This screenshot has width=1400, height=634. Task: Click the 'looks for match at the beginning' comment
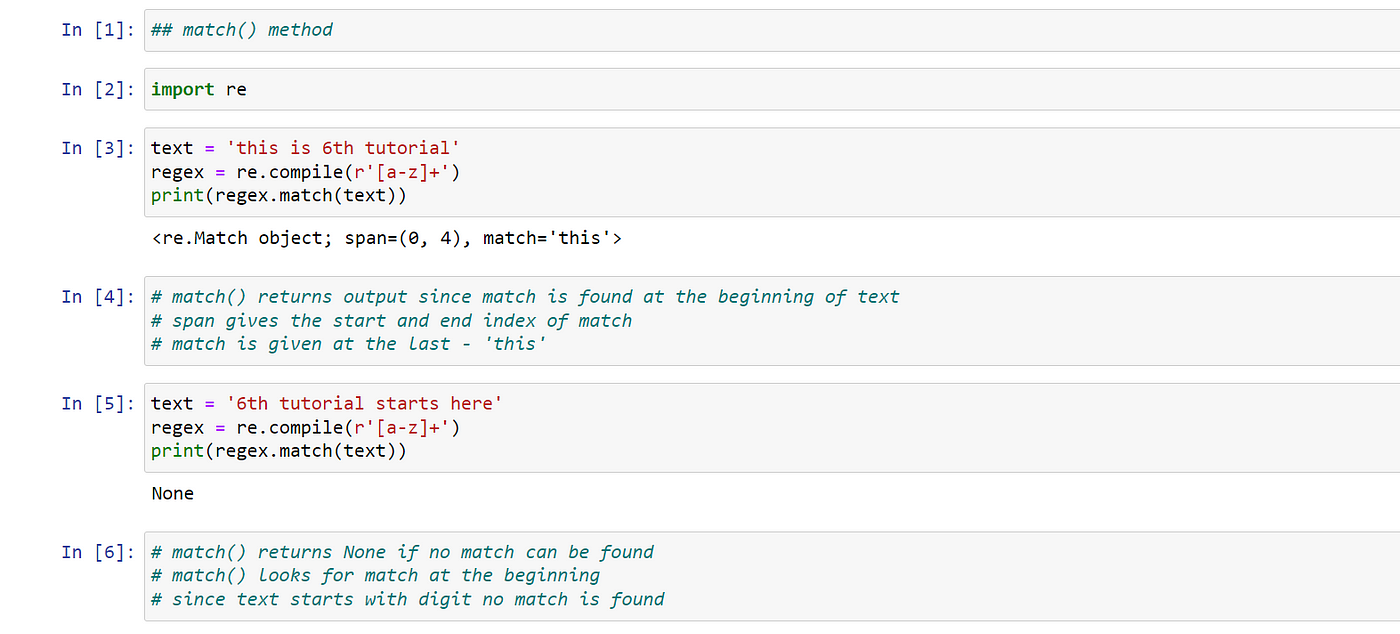tap(376, 575)
